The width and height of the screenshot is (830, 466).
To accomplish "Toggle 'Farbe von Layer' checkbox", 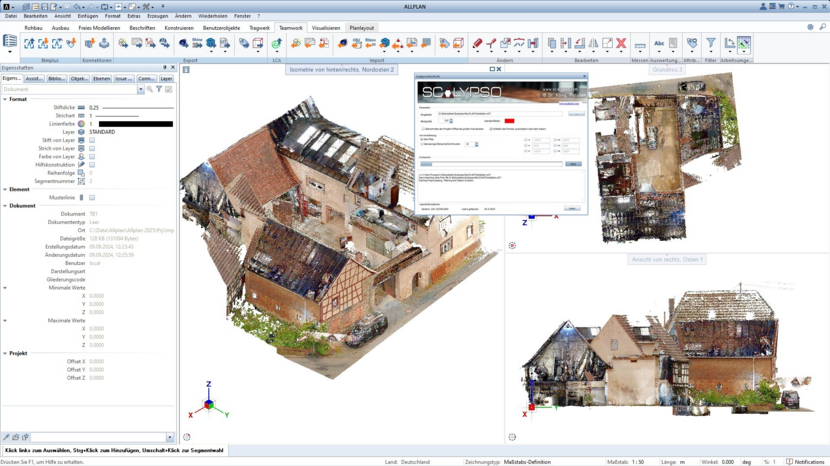I will [x=92, y=157].
